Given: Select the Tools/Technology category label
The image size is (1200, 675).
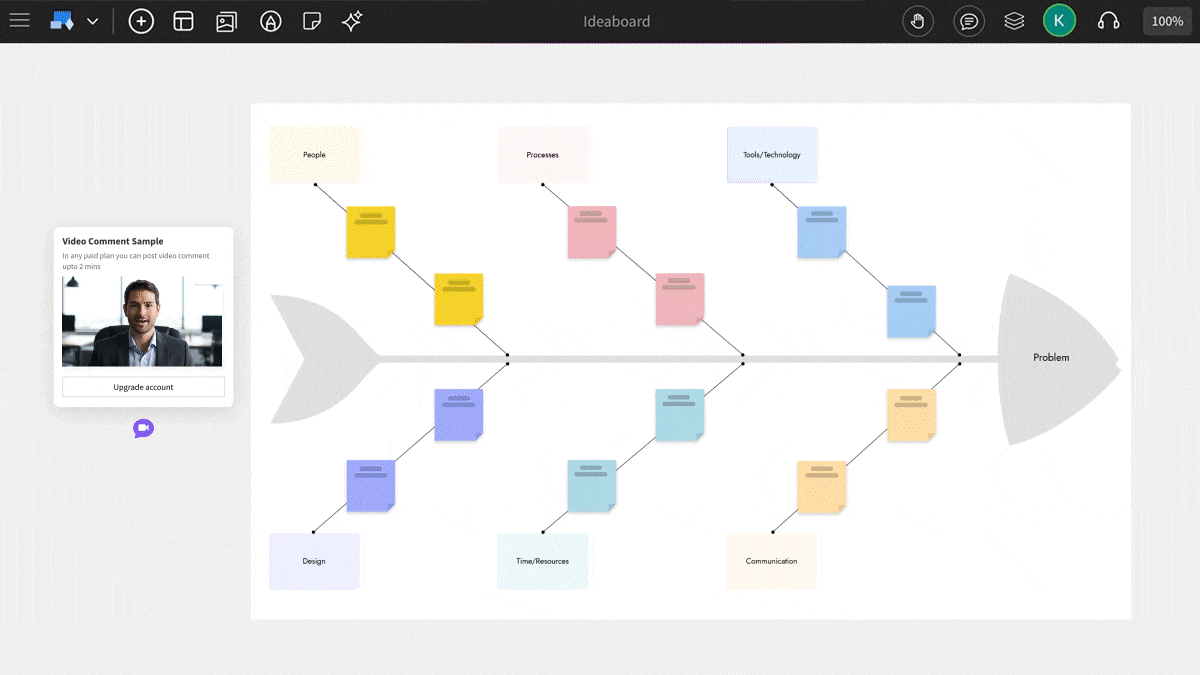Looking at the screenshot, I should pos(771,154).
